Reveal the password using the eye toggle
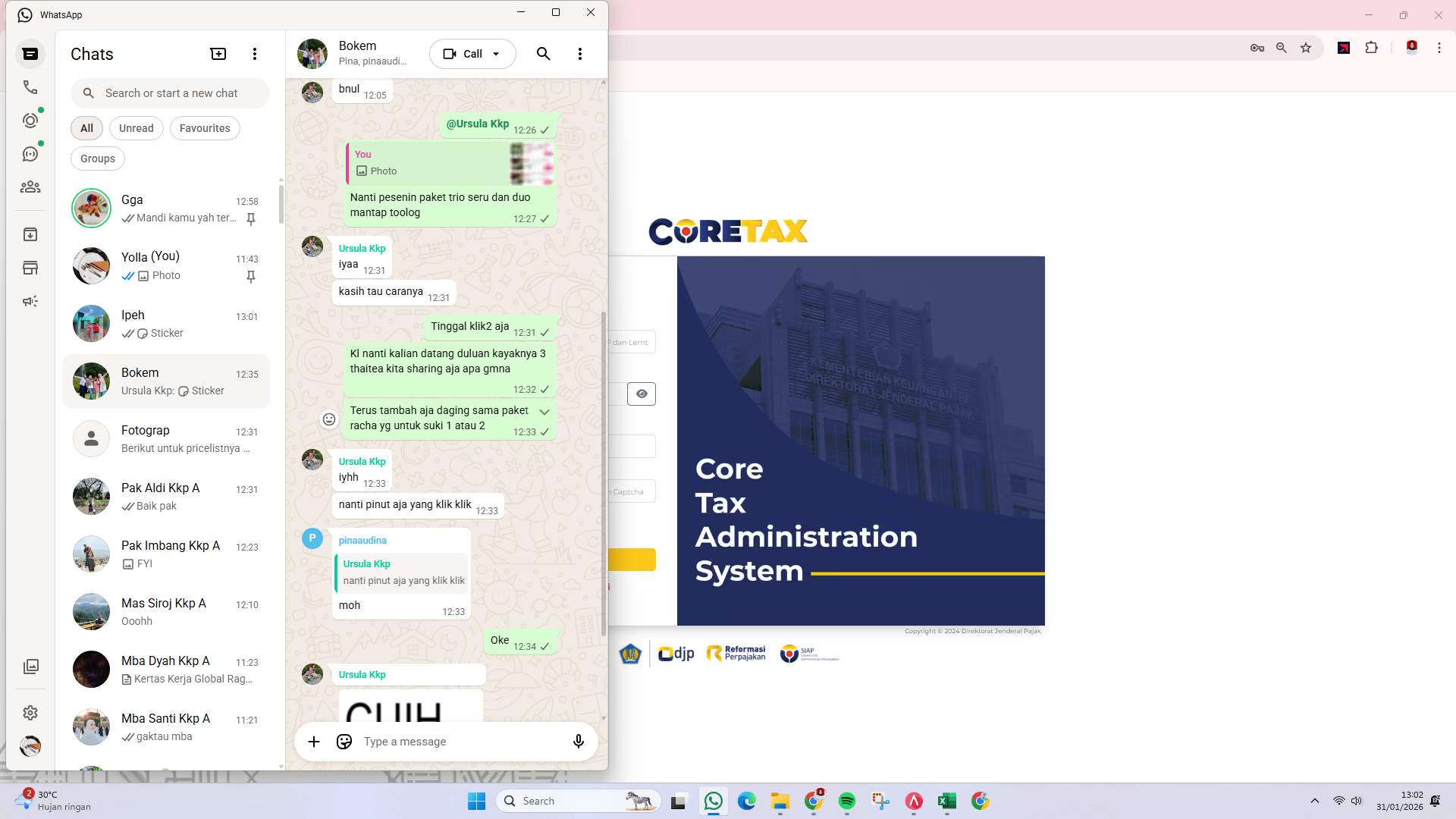 [642, 394]
